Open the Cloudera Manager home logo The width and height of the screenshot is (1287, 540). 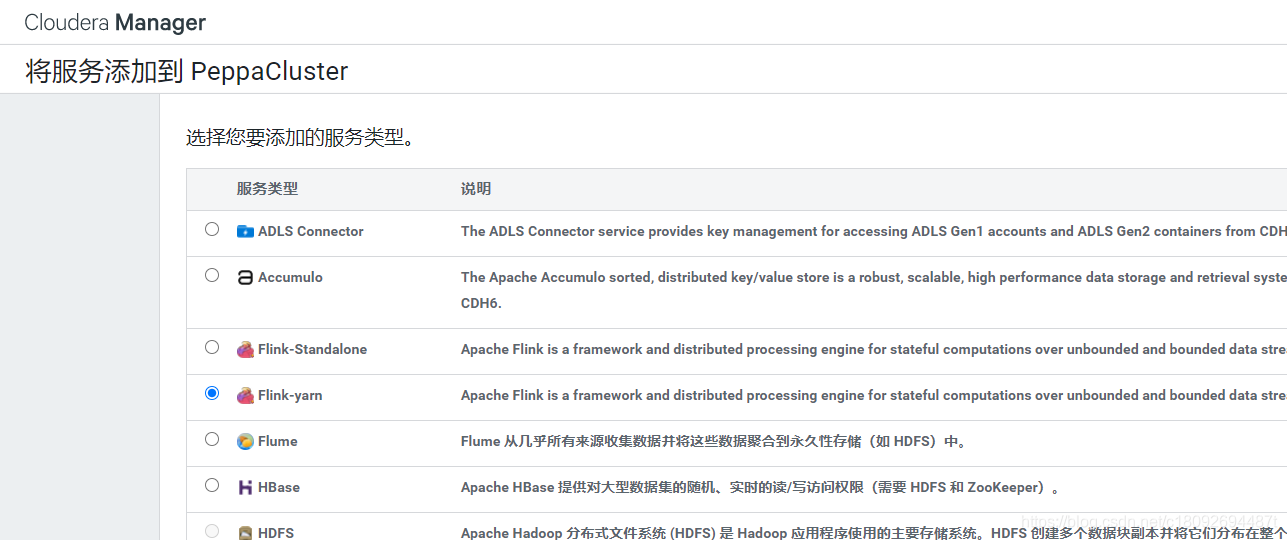pyautogui.click(x=115, y=22)
